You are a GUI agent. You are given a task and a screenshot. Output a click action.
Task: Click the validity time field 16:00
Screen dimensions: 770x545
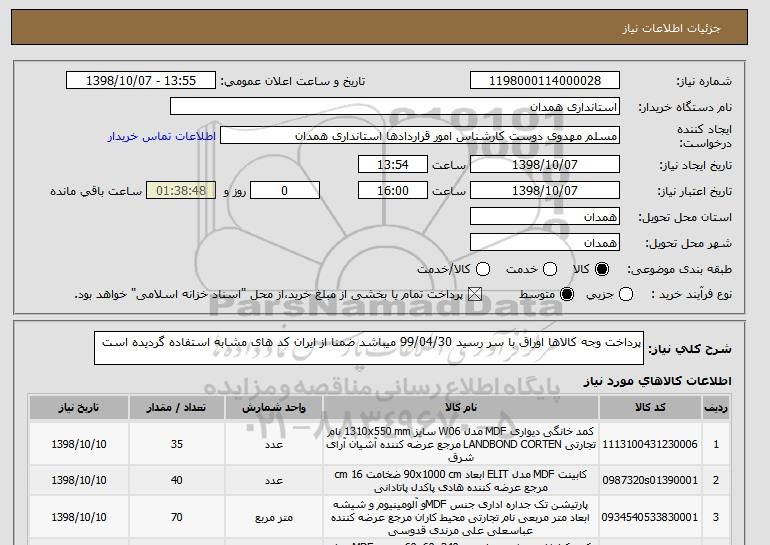click(393, 191)
